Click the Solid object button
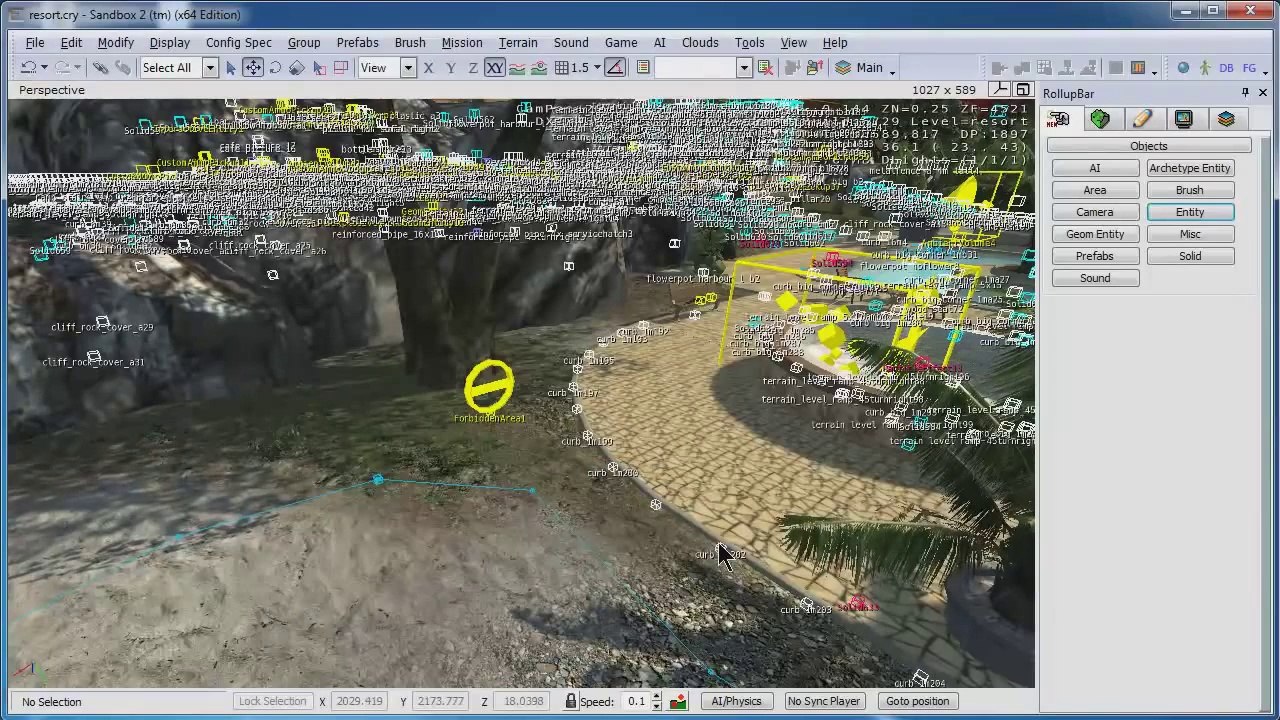The image size is (1280, 720). click(x=1190, y=256)
